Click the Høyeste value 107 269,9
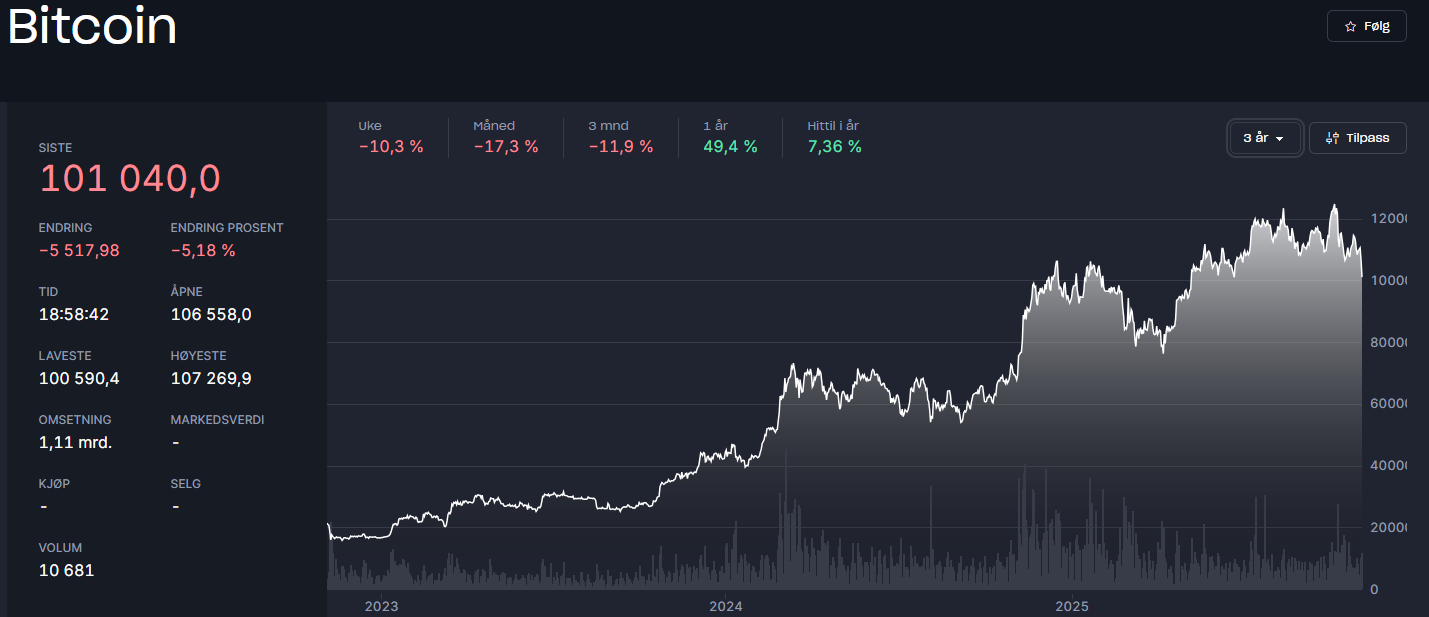Image resolution: width=1429 pixels, height=617 pixels. 211,378
